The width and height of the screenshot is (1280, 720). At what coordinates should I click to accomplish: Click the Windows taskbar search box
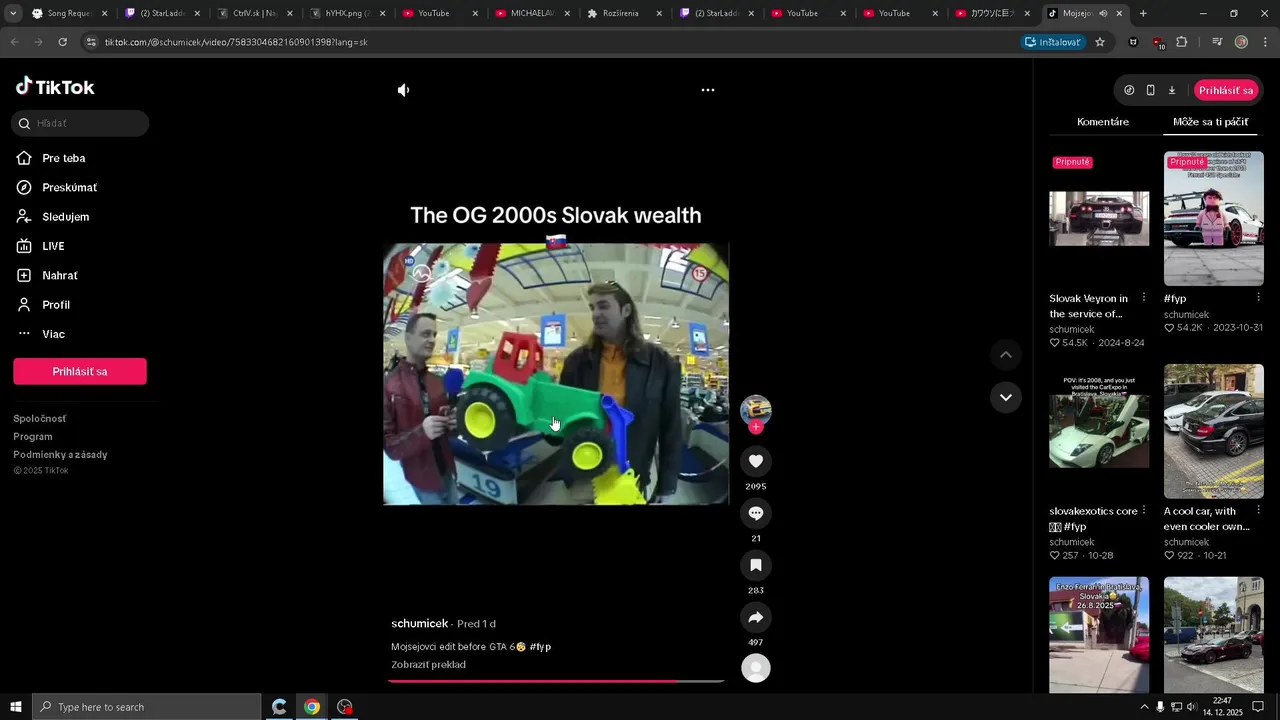point(147,707)
